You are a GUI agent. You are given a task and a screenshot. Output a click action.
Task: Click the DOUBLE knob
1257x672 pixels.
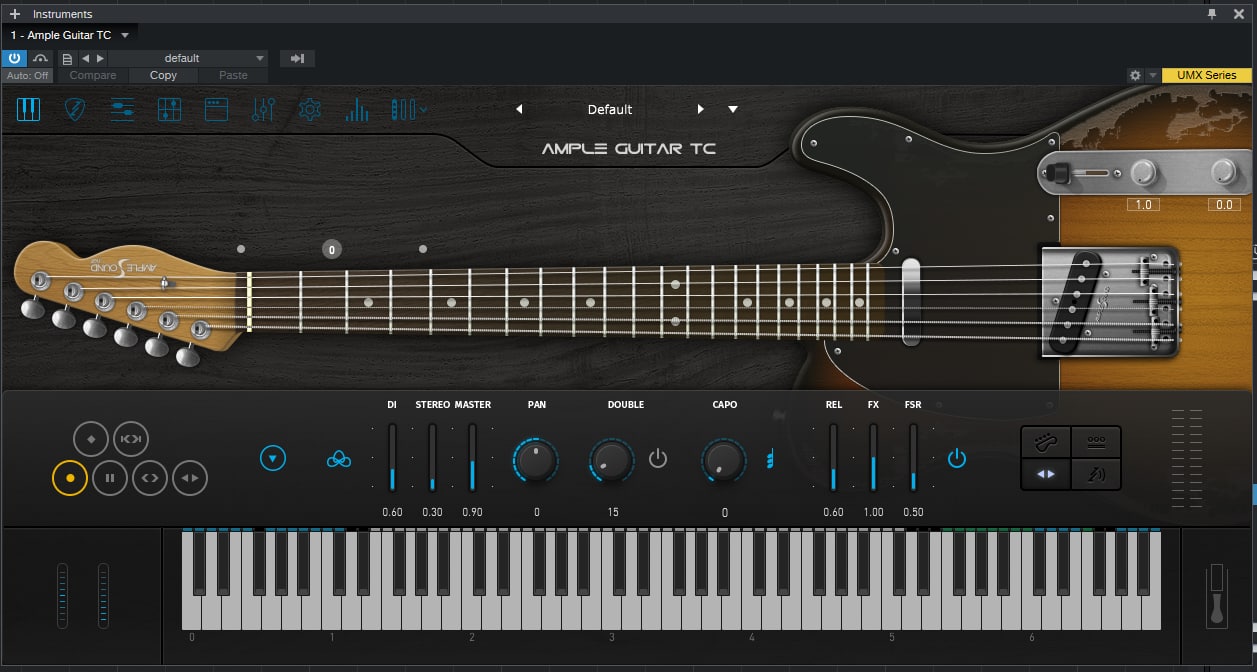click(612, 460)
